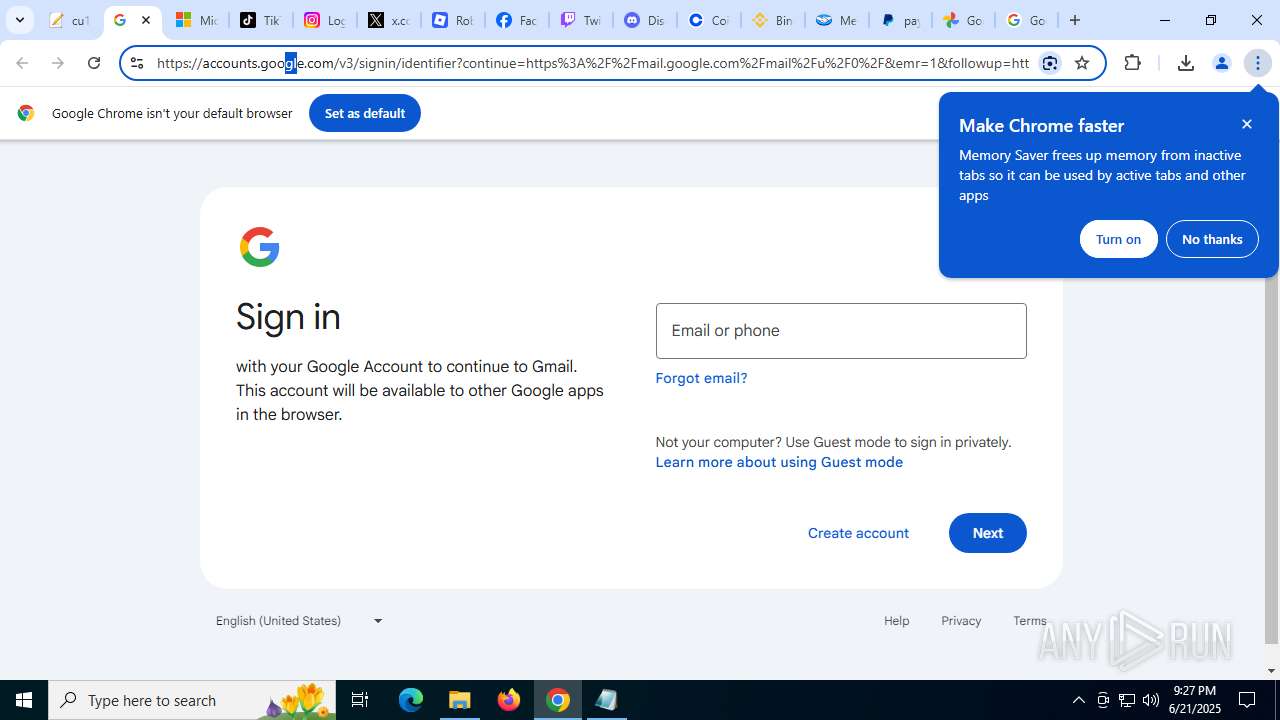Open the tab search dropdown arrow
Screen dimensions: 1280x720
click(20, 20)
